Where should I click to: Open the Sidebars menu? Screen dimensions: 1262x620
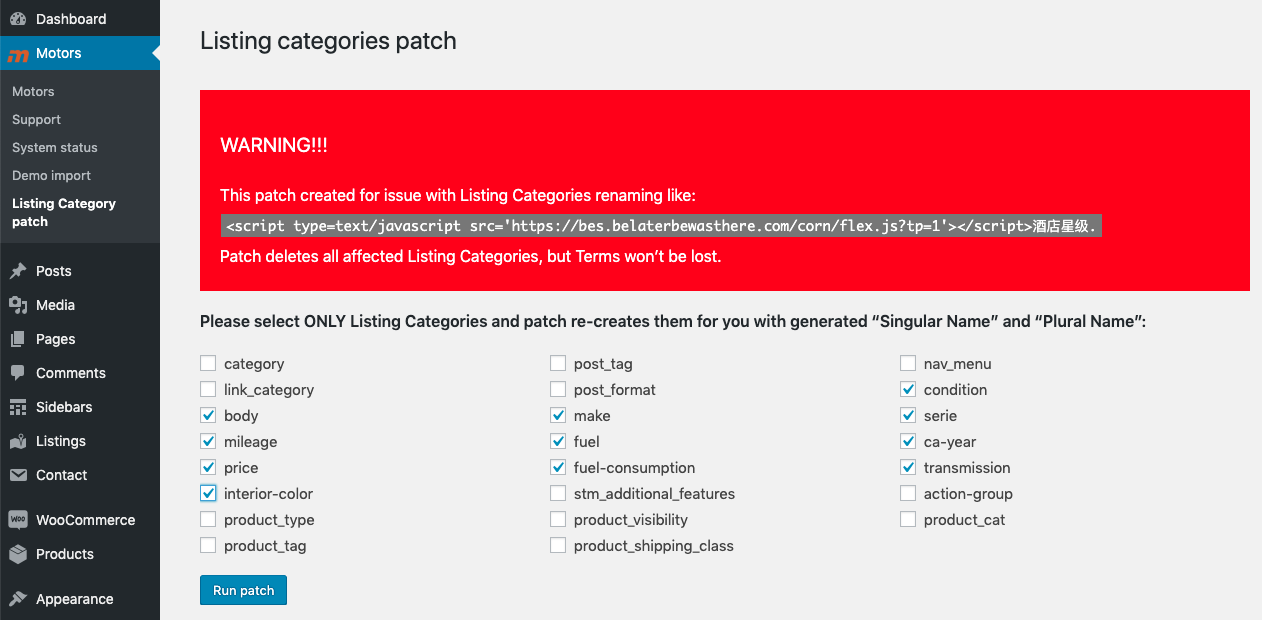coord(80,407)
